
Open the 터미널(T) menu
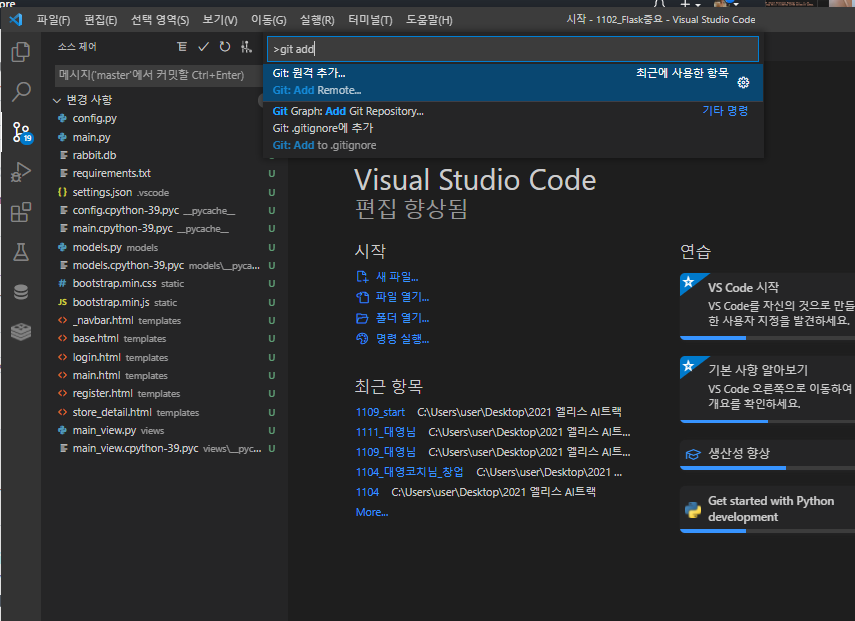370,20
